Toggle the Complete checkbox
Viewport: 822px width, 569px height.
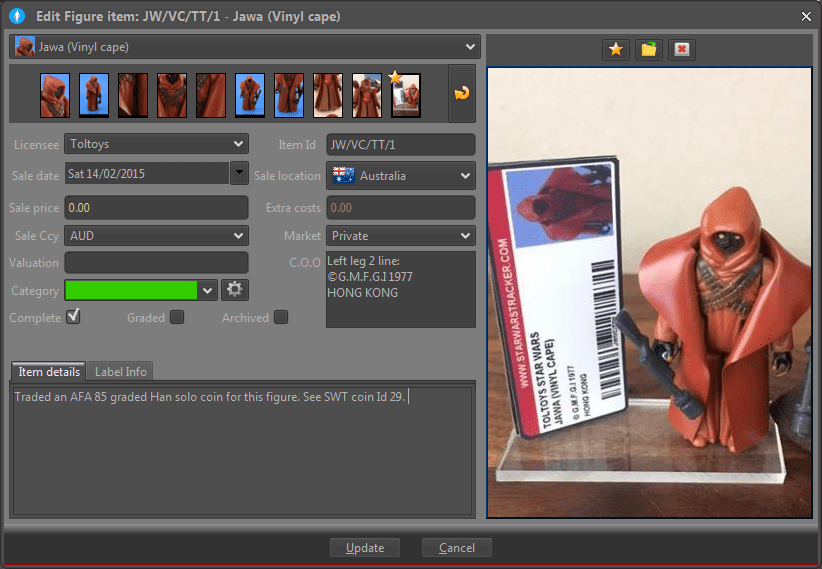click(73, 317)
